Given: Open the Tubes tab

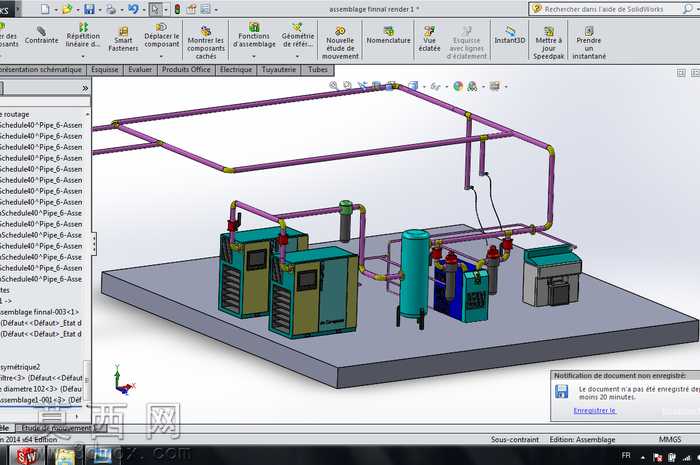Looking at the screenshot, I should point(317,70).
